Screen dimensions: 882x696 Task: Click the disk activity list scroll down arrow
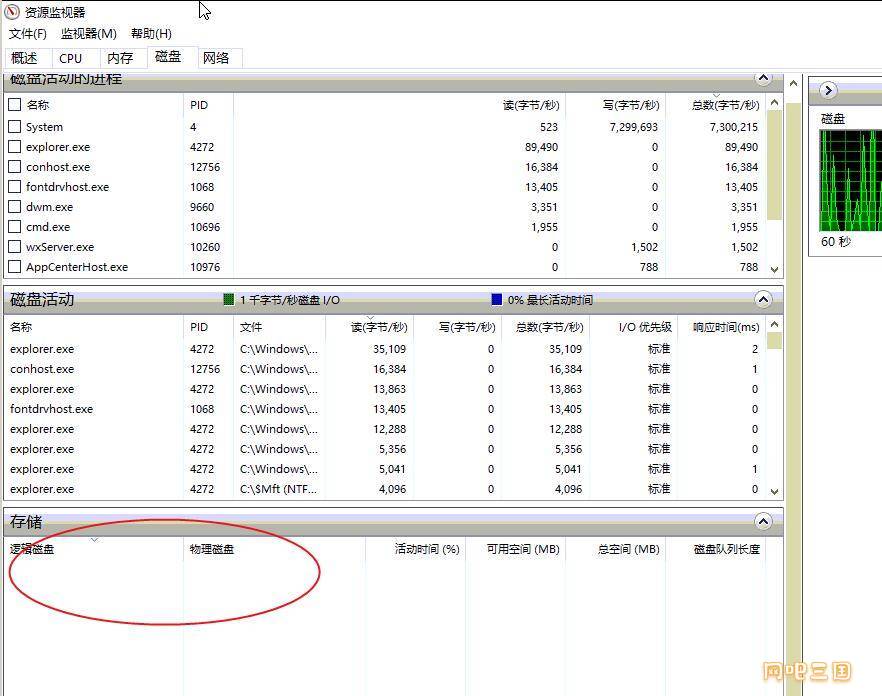pos(775,491)
